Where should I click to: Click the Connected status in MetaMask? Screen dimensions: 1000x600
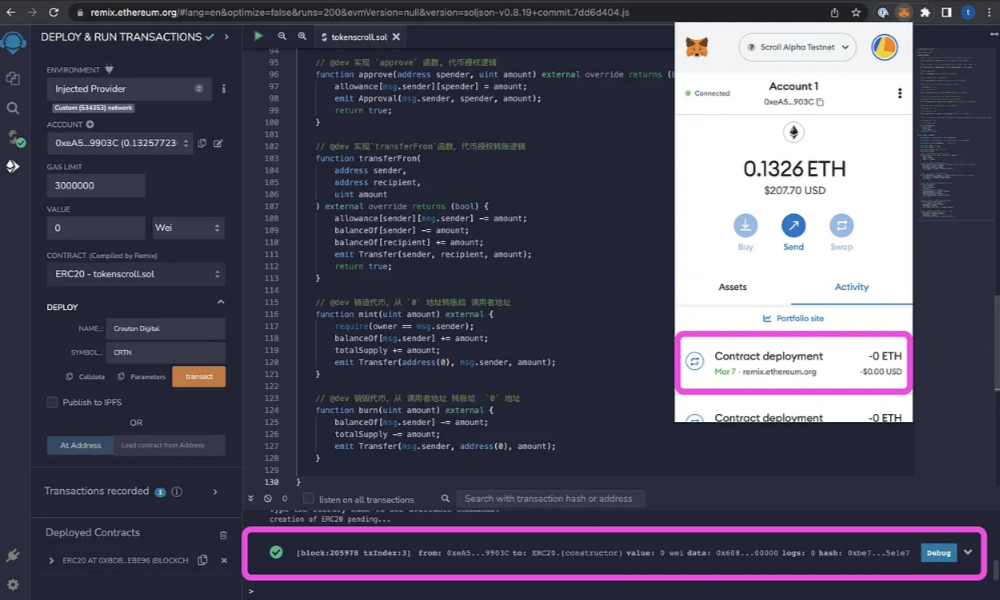click(x=707, y=94)
